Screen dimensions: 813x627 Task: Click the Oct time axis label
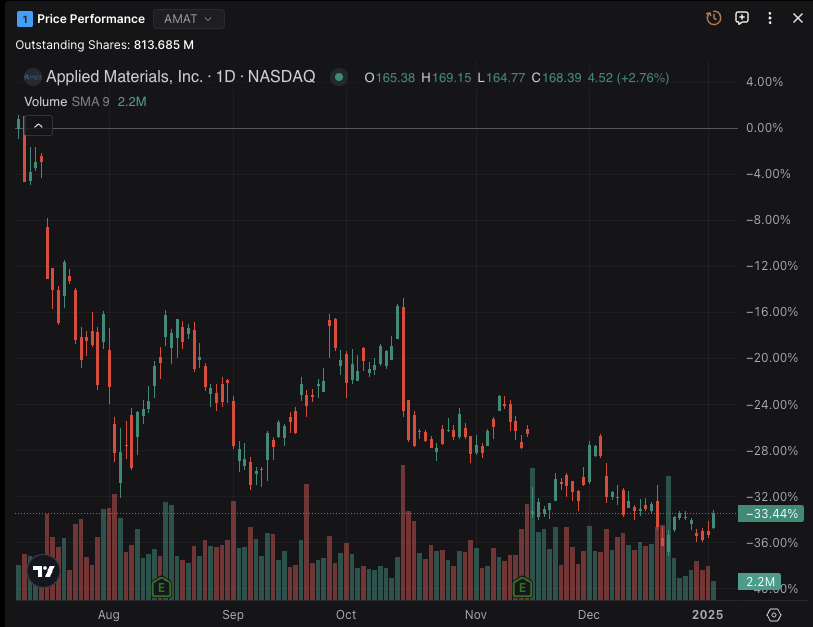[x=346, y=615]
